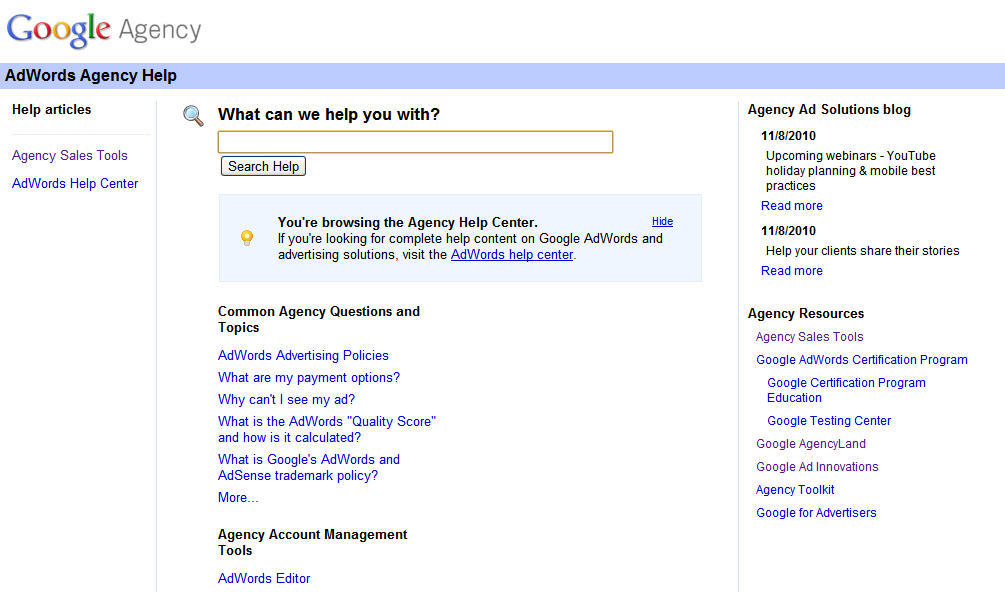This screenshot has width=1005, height=592.
Task: Click the 'What can we help you with?' heading
Action: 329,115
